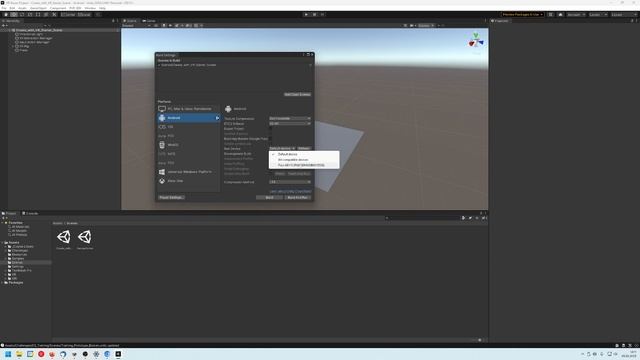Click the Build And Run button
The image size is (640, 360).
coord(298,198)
